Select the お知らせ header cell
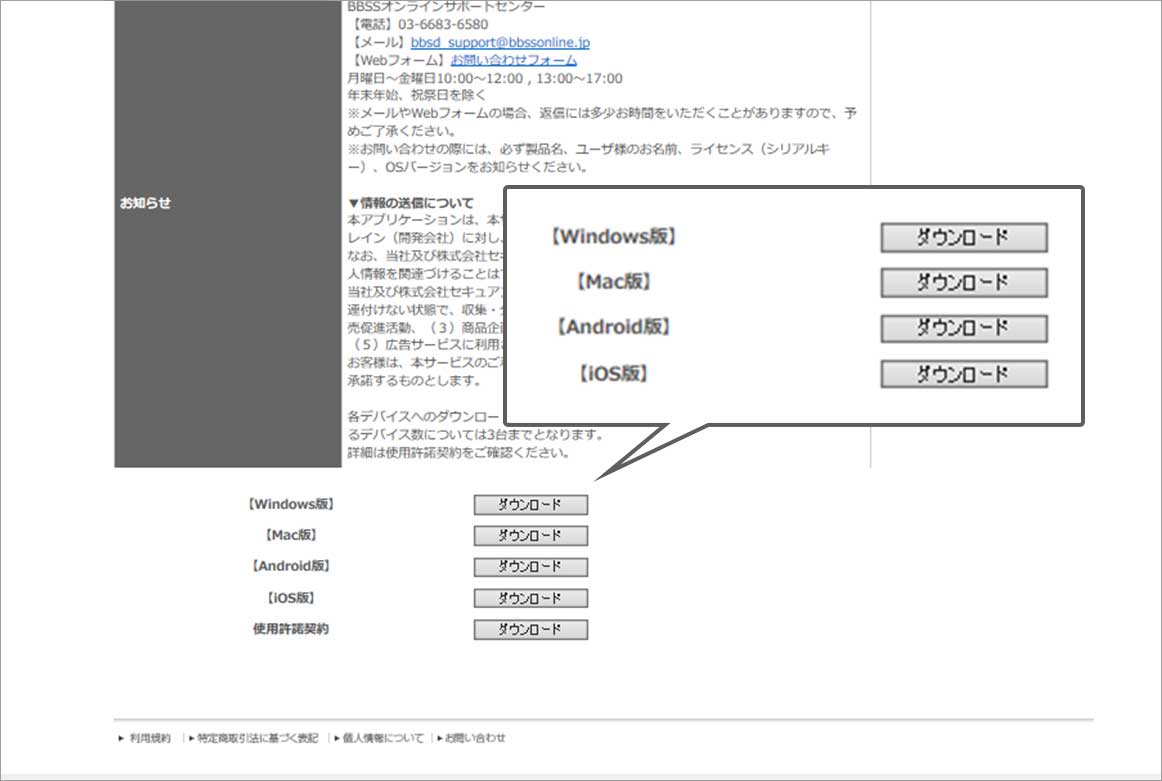This screenshot has width=1162, height=781. [146, 203]
